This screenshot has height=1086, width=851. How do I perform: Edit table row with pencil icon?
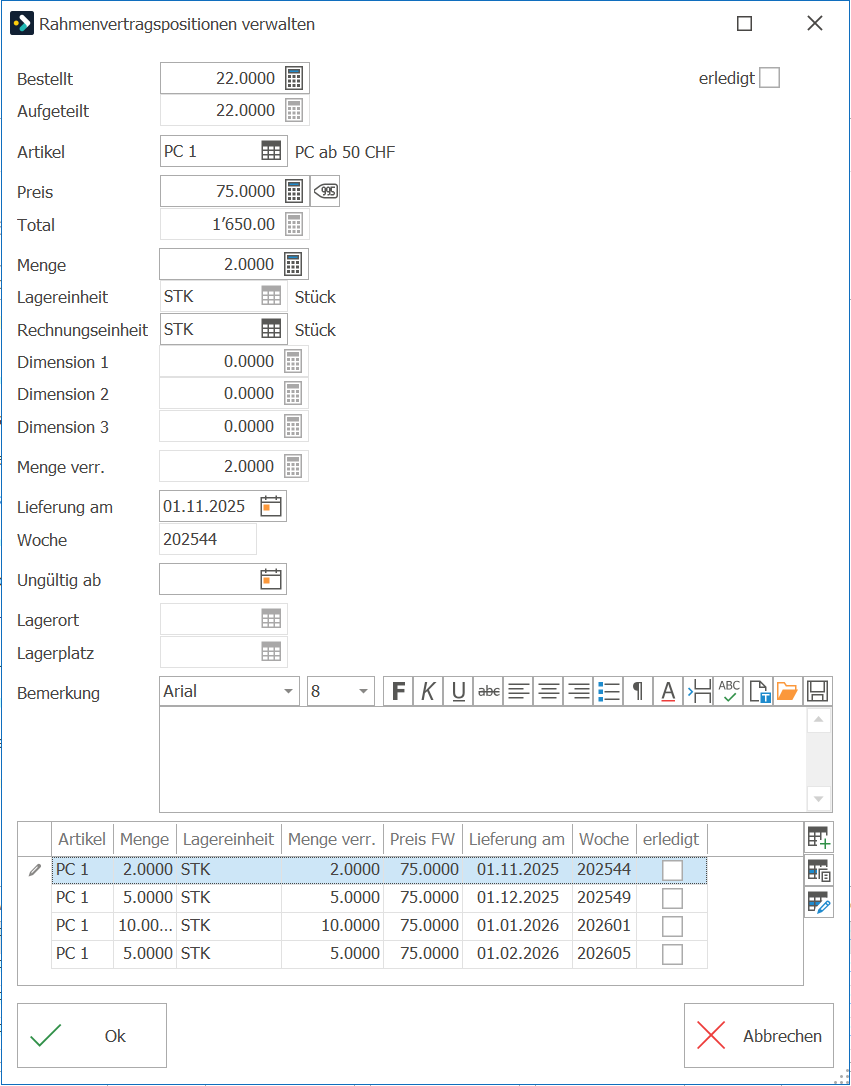(x=819, y=903)
